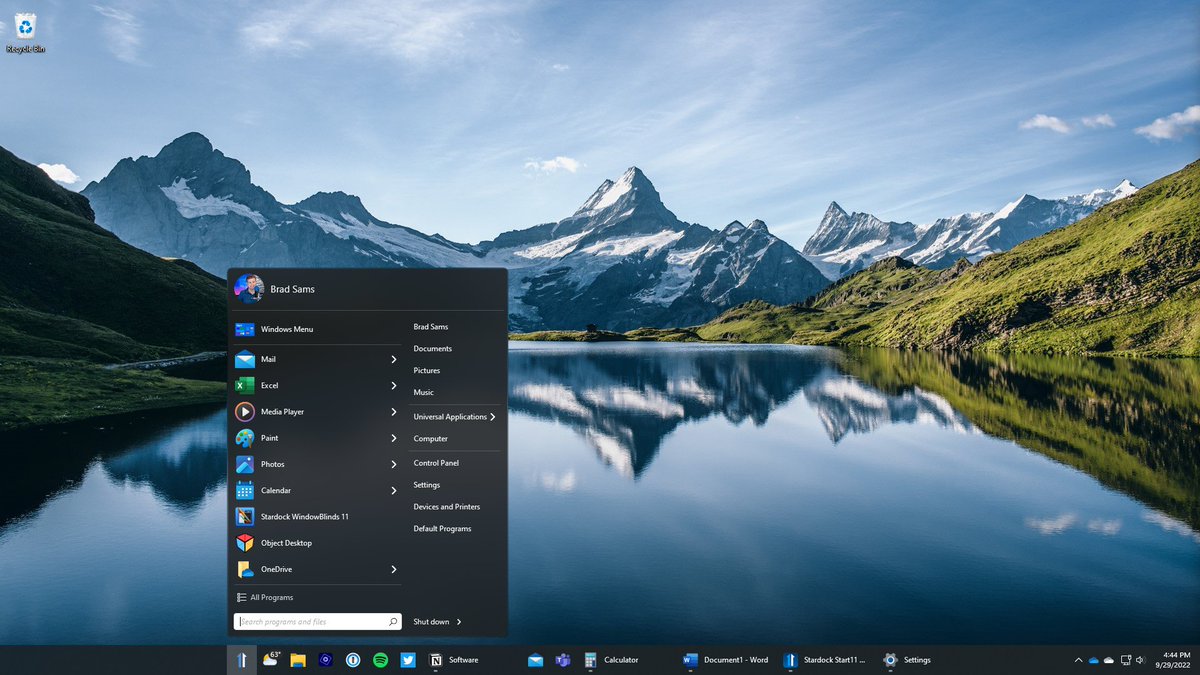Image resolution: width=1200 pixels, height=675 pixels.
Task: Click Shut down button
Action: click(x=431, y=622)
